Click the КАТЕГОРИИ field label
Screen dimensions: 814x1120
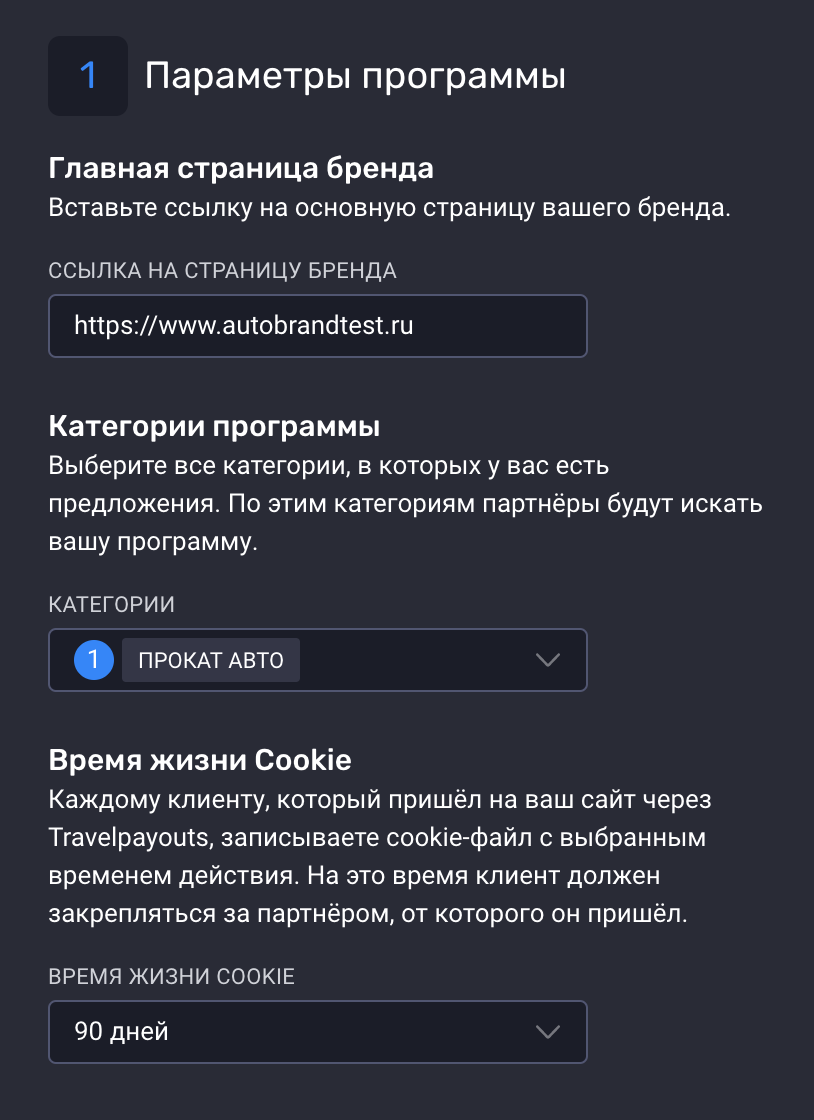coord(112,604)
